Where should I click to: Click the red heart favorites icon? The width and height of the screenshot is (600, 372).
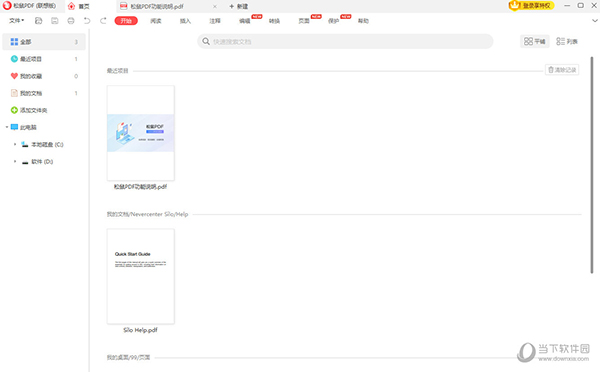point(14,76)
